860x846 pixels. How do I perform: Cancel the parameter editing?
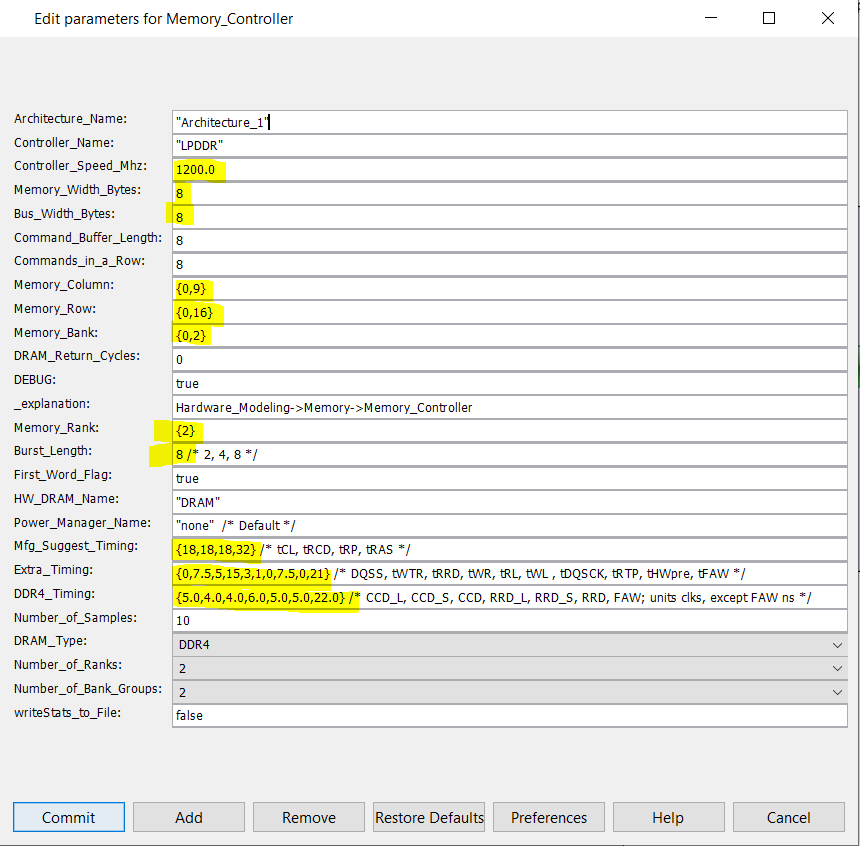tap(789, 817)
